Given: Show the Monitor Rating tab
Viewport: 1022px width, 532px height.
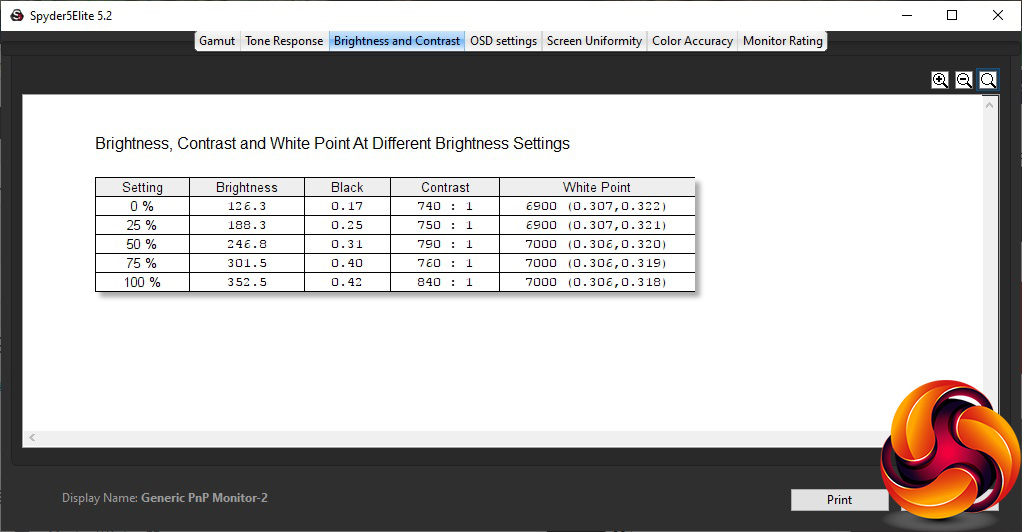Looking at the screenshot, I should [782, 41].
